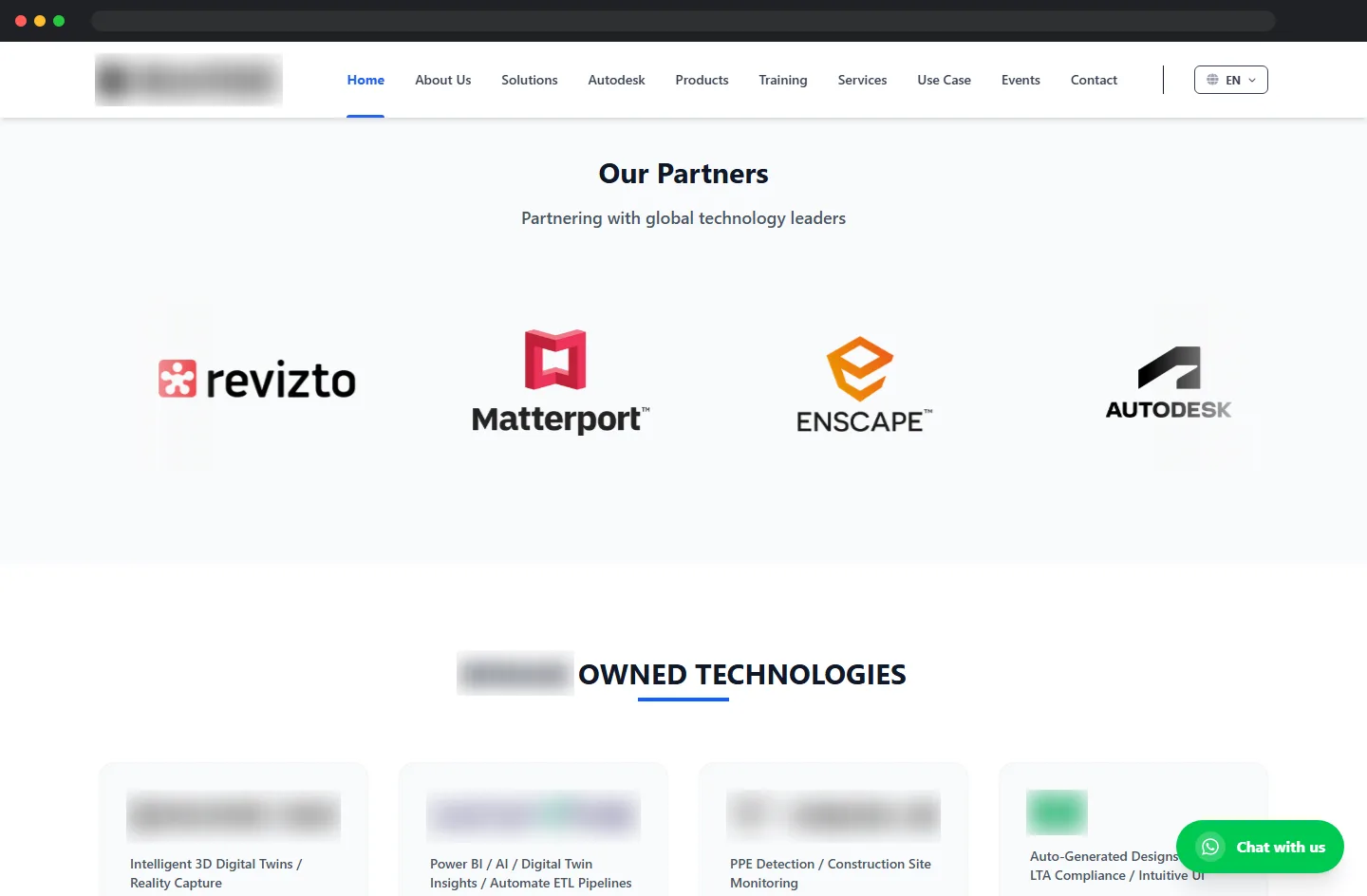This screenshot has width=1367, height=896.
Task: Open the Power BI / AI insights card
Action: pyautogui.click(x=534, y=830)
